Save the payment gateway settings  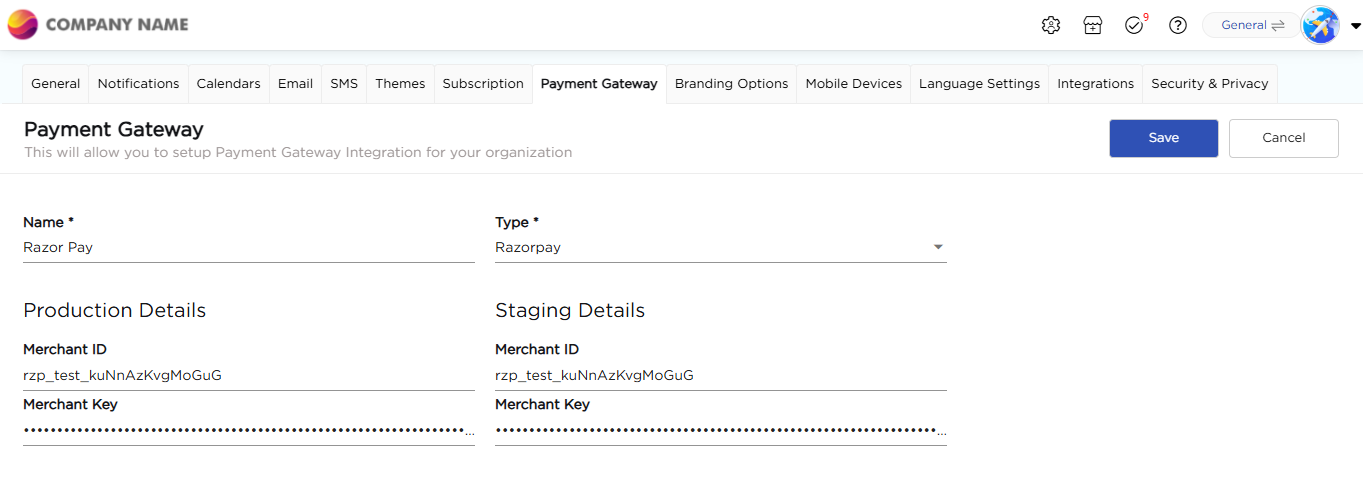1163,138
